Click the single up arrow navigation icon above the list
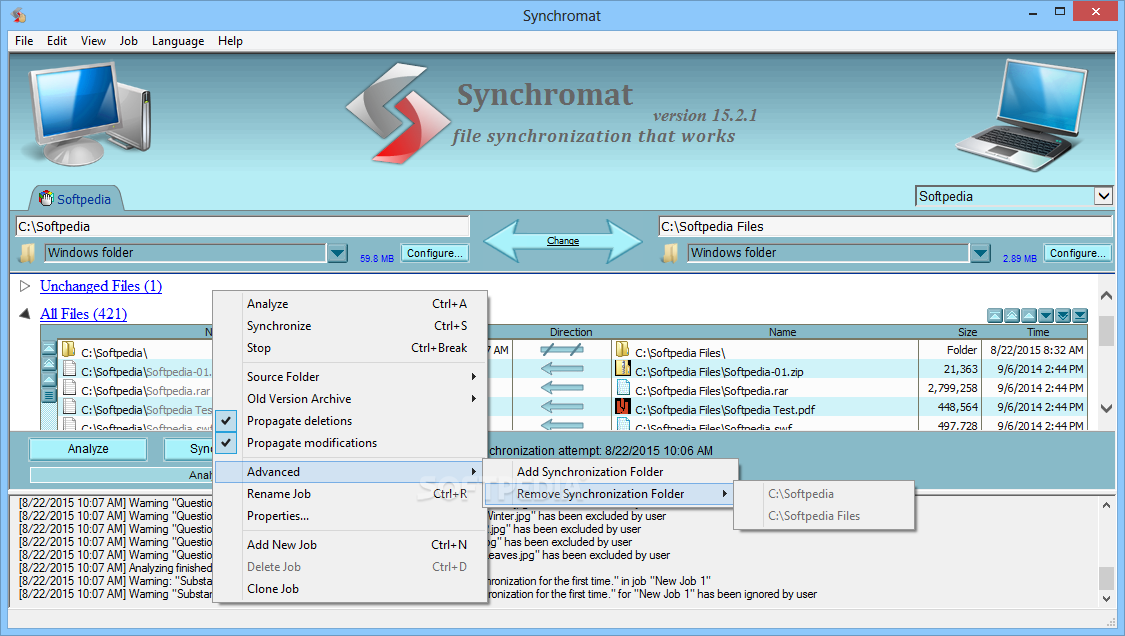Viewport: 1125px width, 636px height. click(x=1029, y=316)
